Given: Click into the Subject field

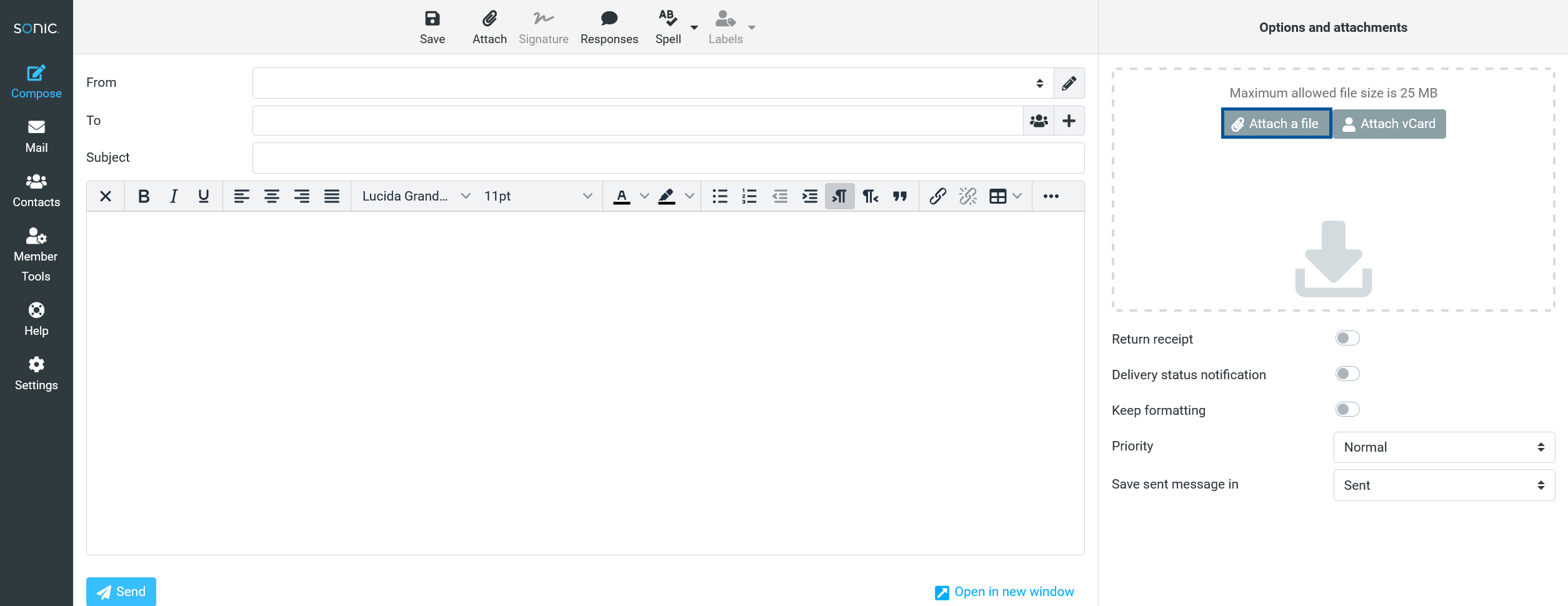Looking at the screenshot, I should point(668,158).
